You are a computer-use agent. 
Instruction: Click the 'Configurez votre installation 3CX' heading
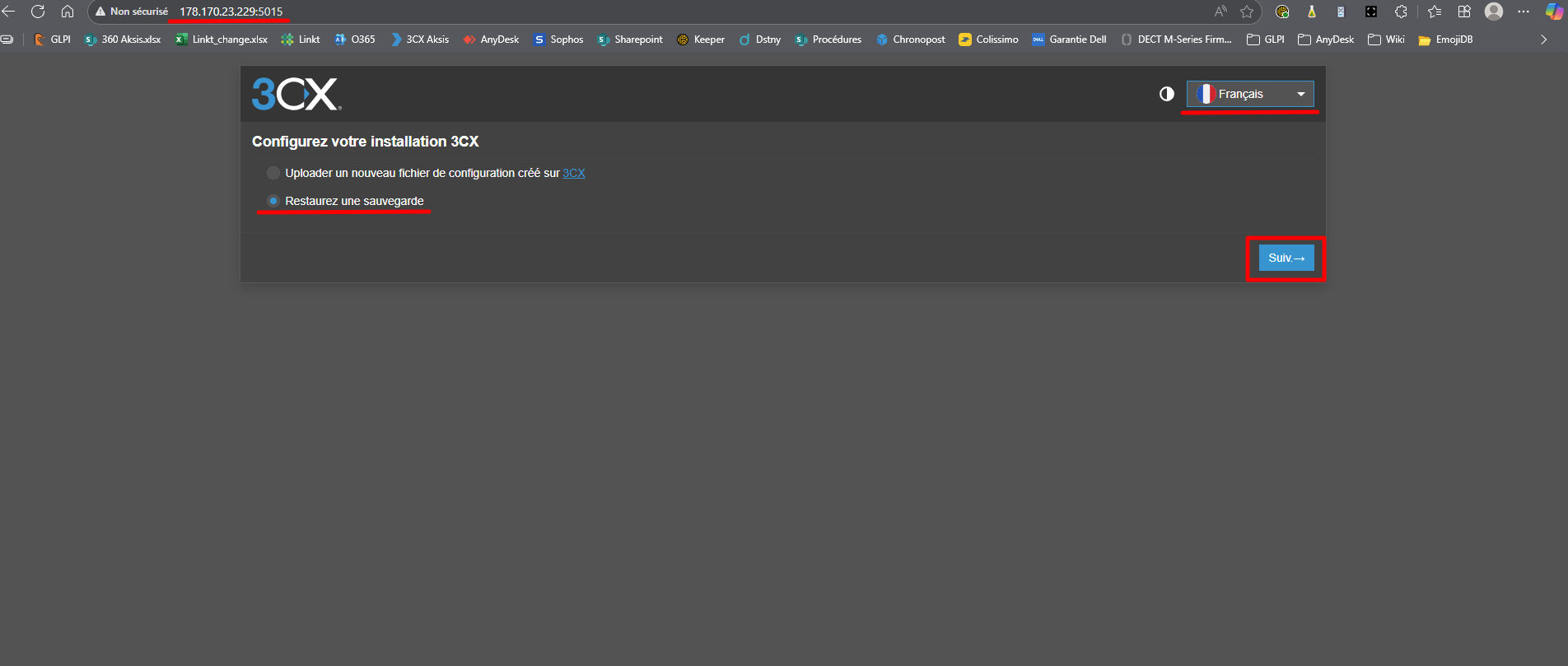pyautogui.click(x=366, y=142)
